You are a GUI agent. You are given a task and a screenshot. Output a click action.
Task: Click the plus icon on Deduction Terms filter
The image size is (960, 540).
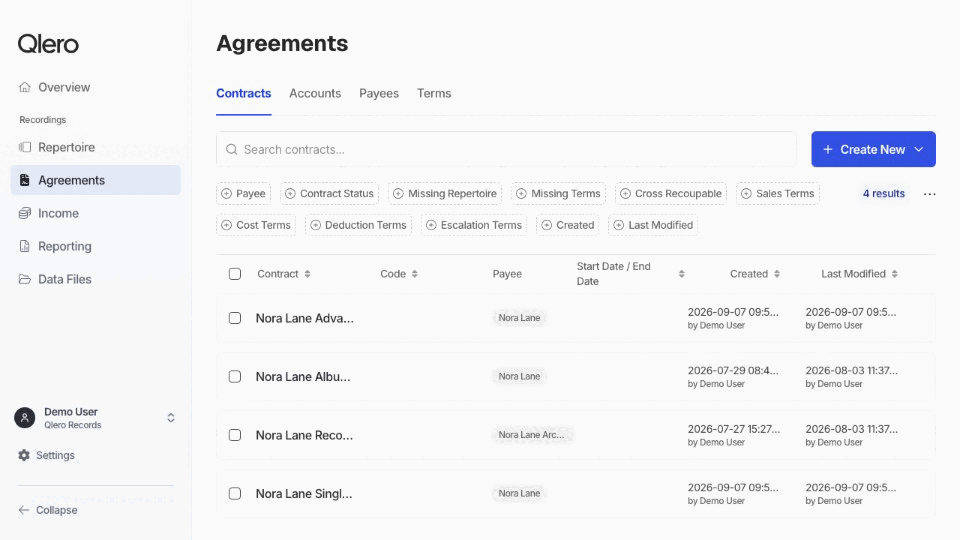pos(315,225)
